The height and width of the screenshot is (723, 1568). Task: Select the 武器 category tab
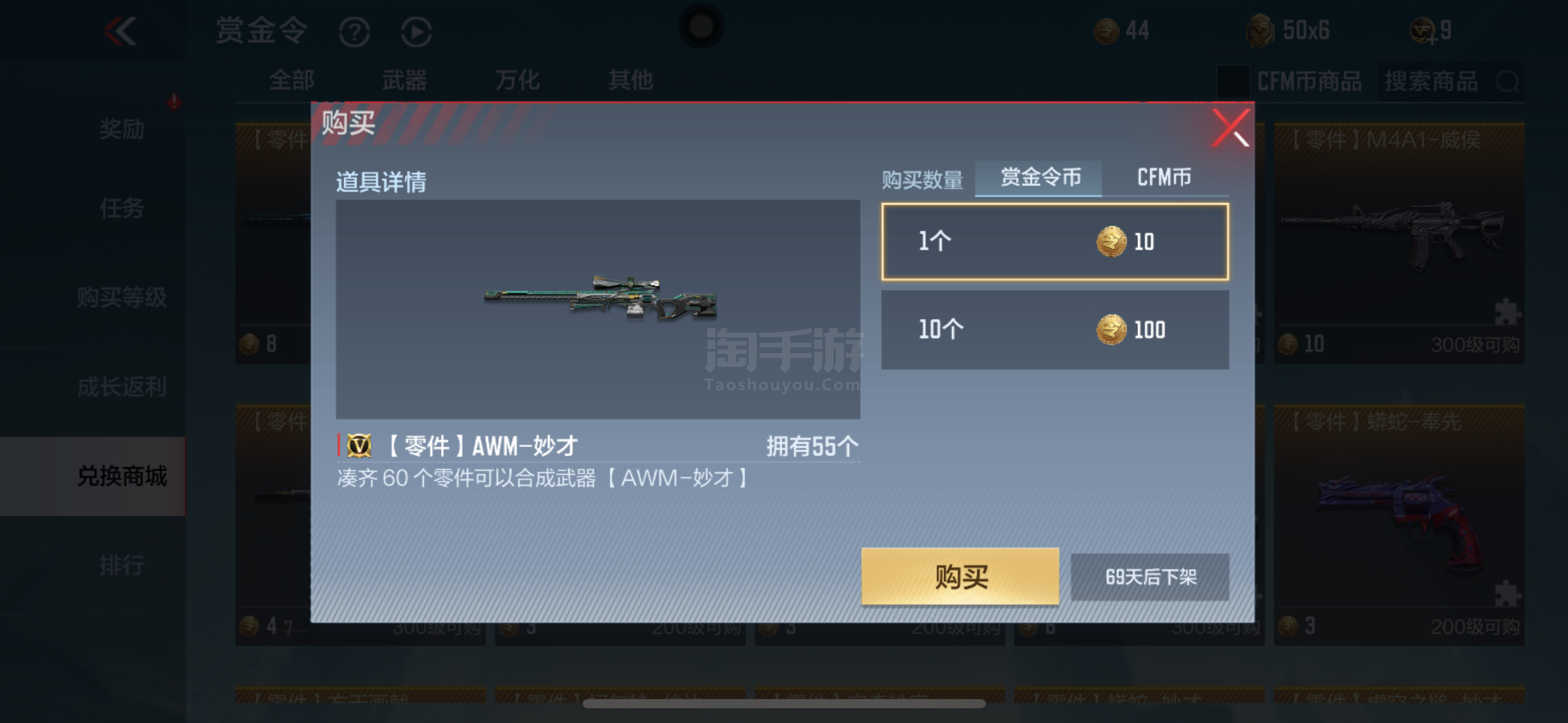tap(404, 80)
